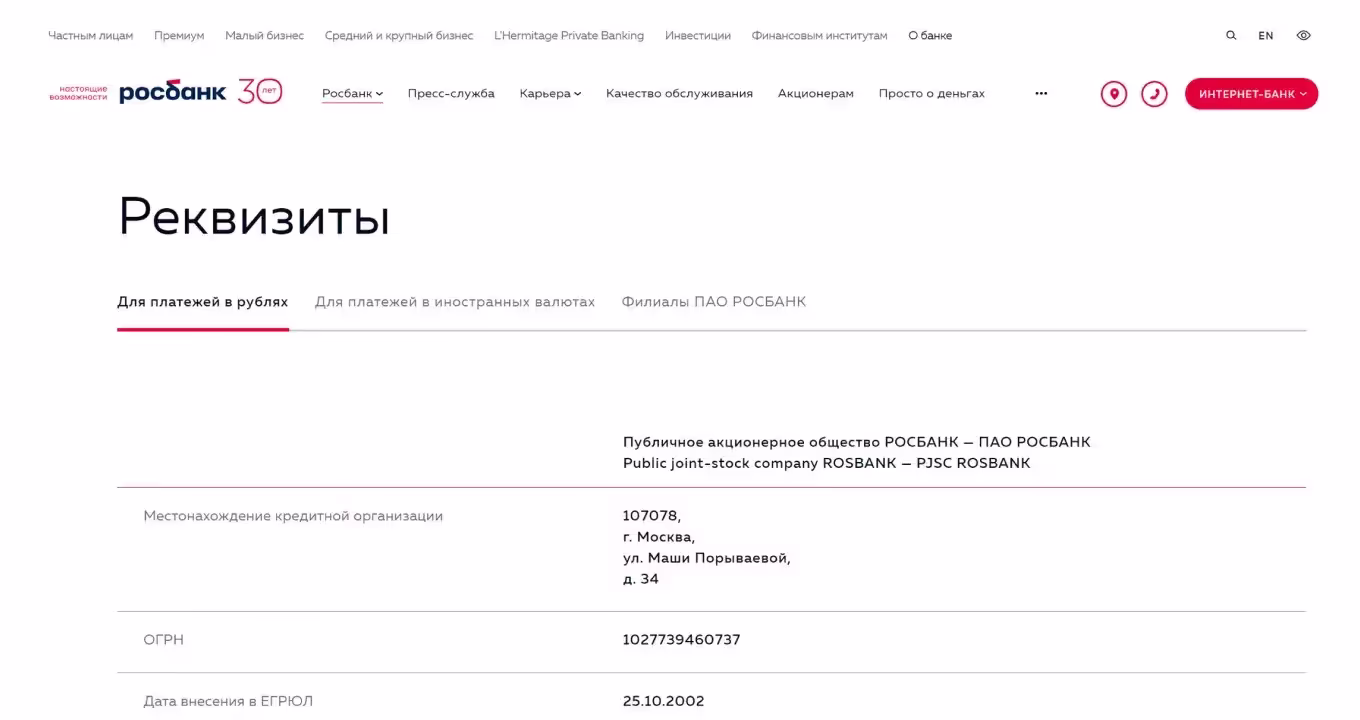Click the phone contact icon
The image size is (1360, 720).
tap(1154, 94)
